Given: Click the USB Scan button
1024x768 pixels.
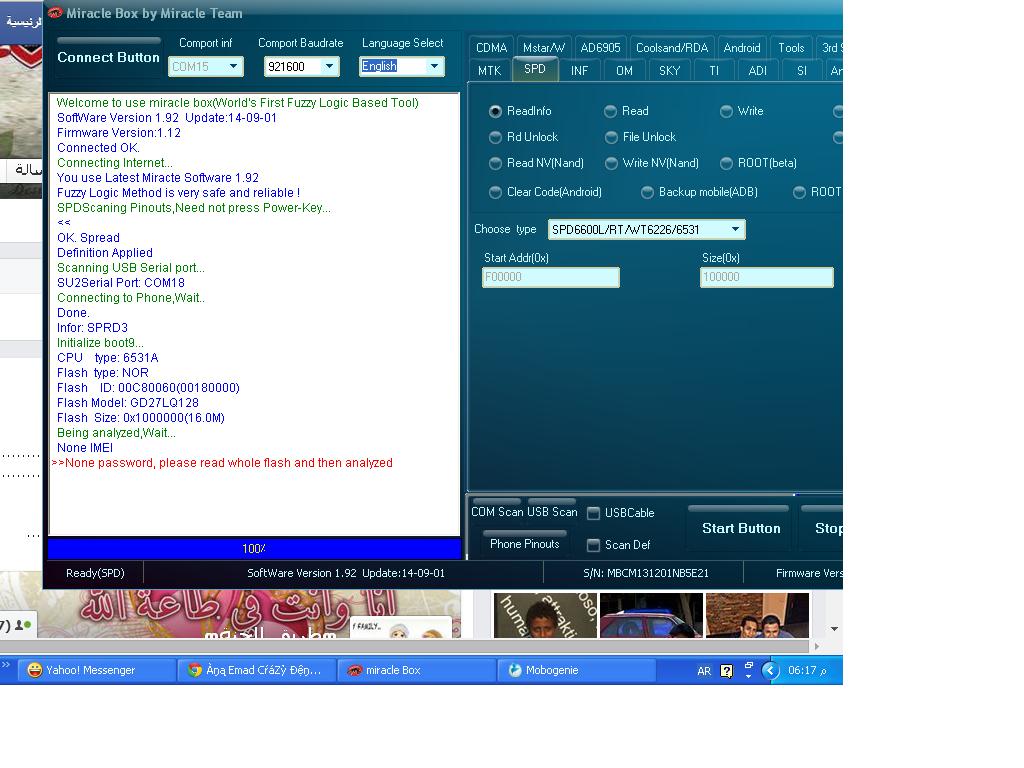Looking at the screenshot, I should (552, 511).
